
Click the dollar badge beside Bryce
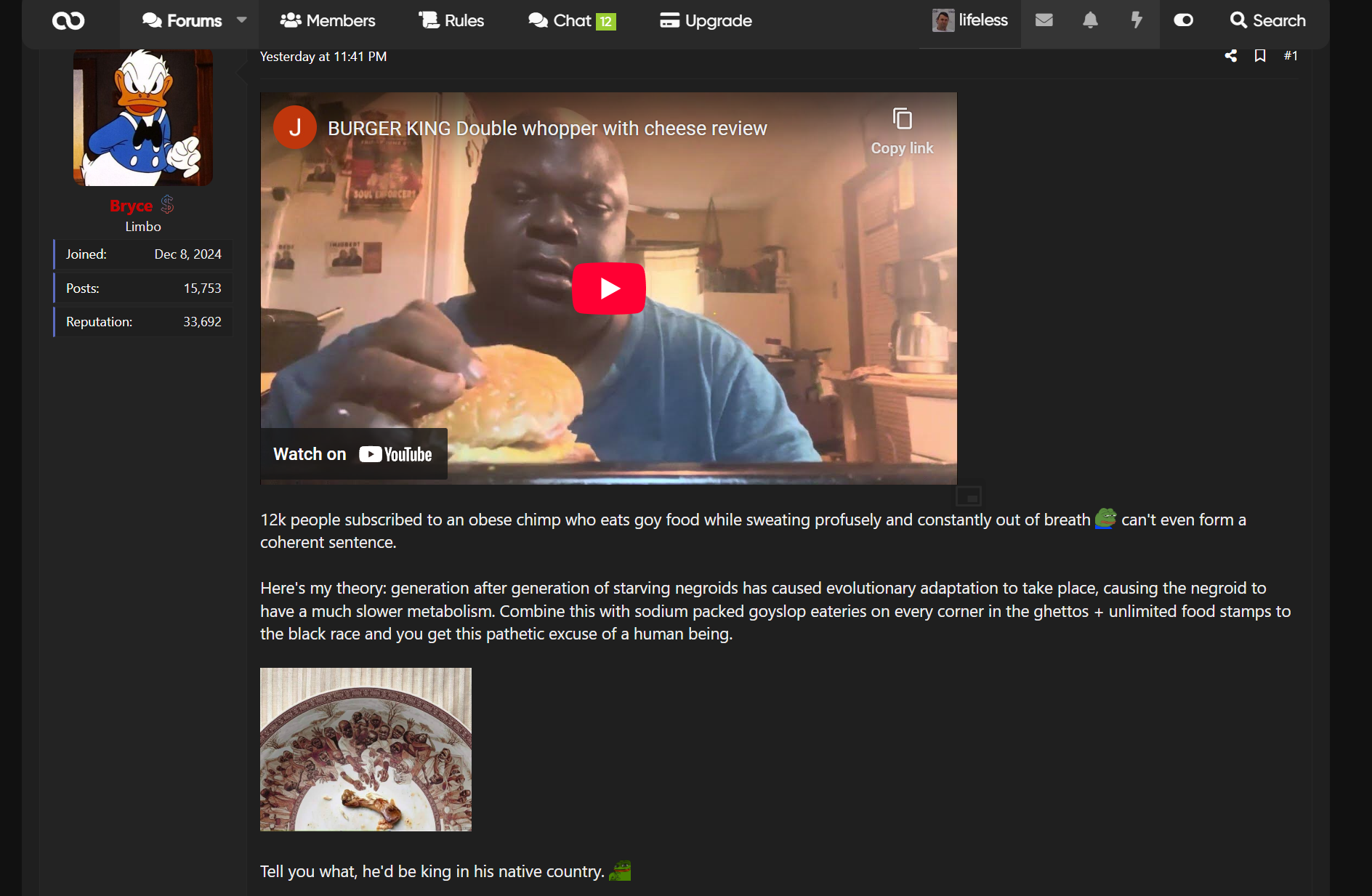pyautogui.click(x=167, y=205)
